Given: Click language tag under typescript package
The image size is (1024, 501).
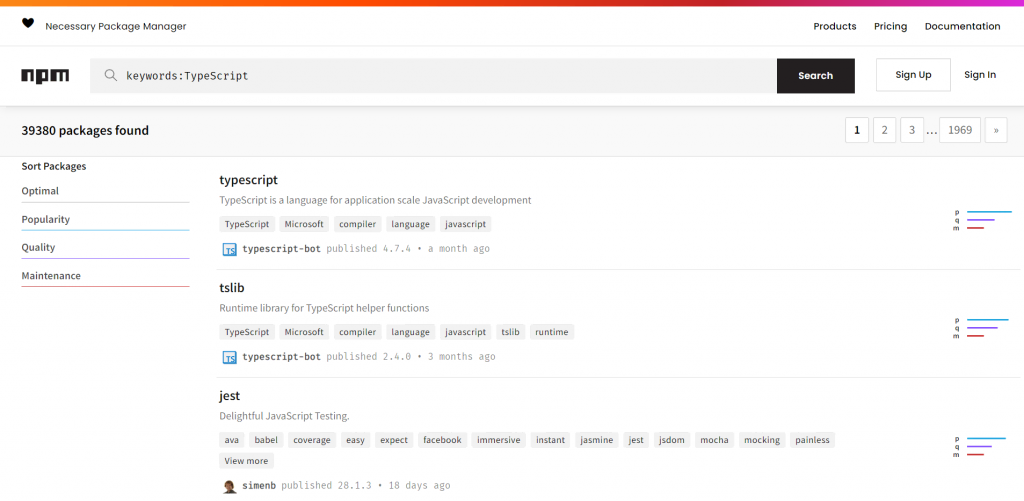Looking at the screenshot, I should pos(411,224).
